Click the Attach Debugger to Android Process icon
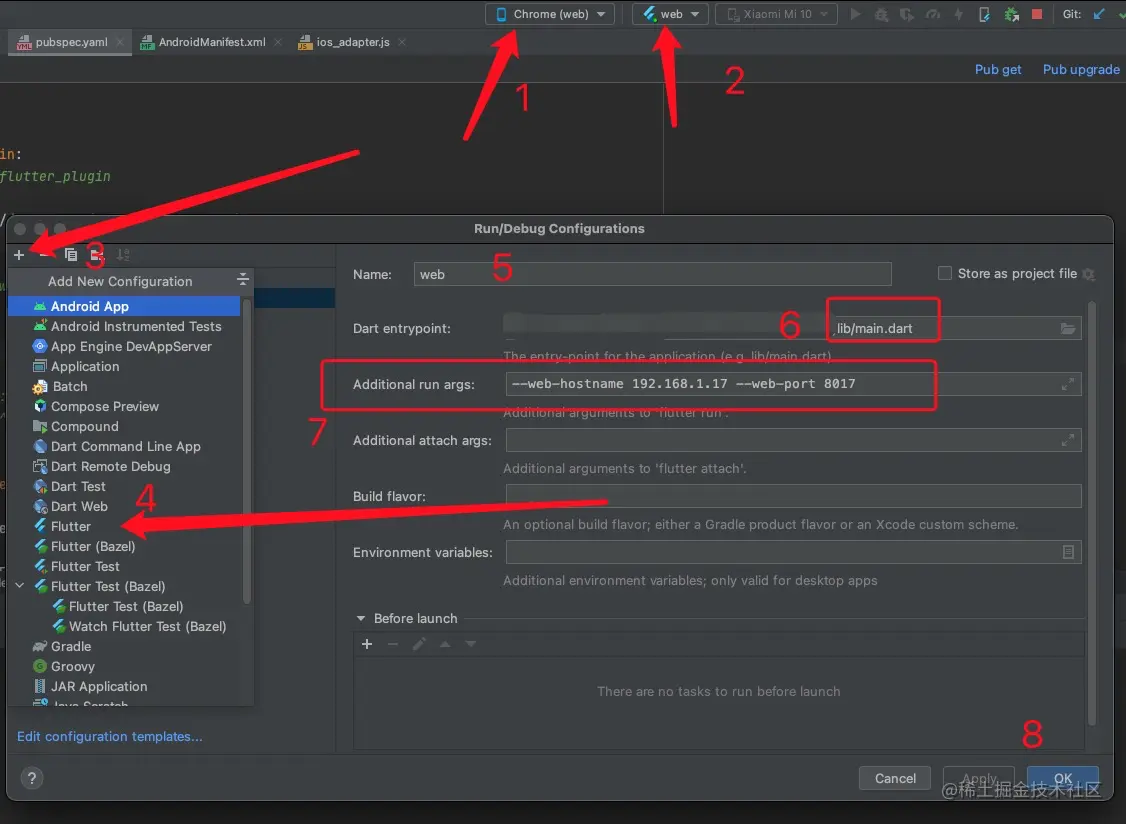The height and width of the screenshot is (824, 1126). coord(1011,14)
